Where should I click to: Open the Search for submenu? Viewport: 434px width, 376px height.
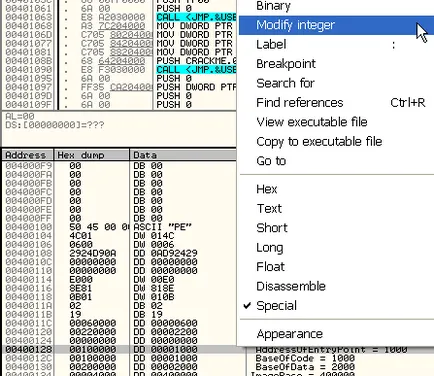[x=336, y=83]
